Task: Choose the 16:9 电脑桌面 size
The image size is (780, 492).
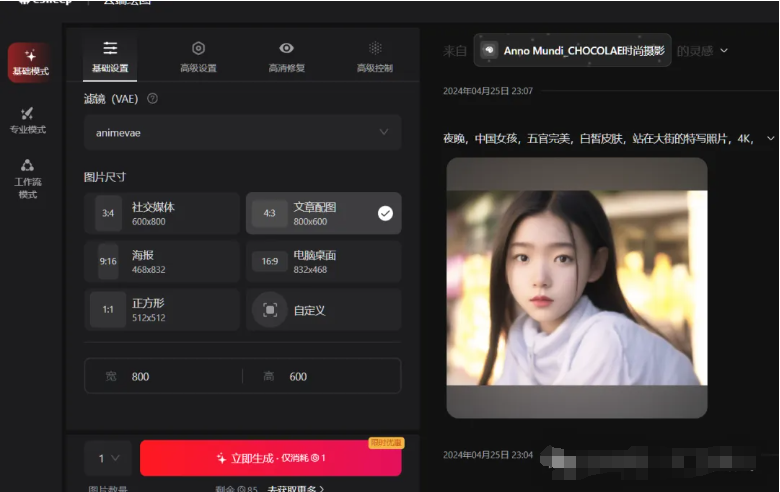Action: (x=323, y=262)
